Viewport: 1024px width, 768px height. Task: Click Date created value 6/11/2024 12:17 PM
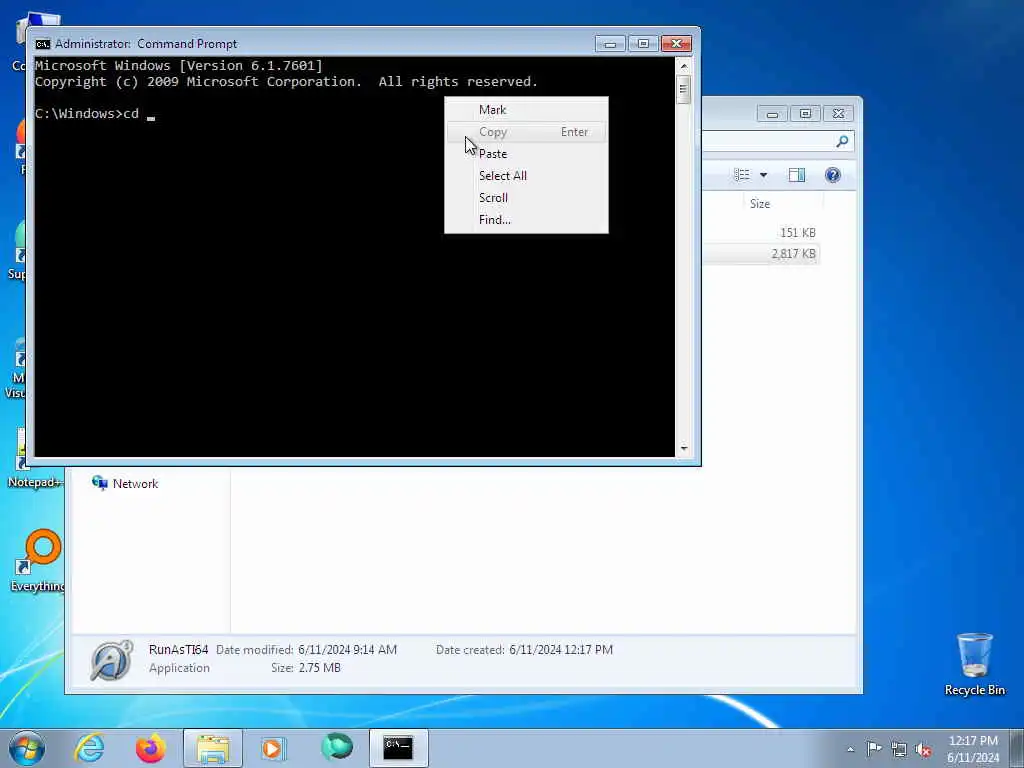[561, 650]
